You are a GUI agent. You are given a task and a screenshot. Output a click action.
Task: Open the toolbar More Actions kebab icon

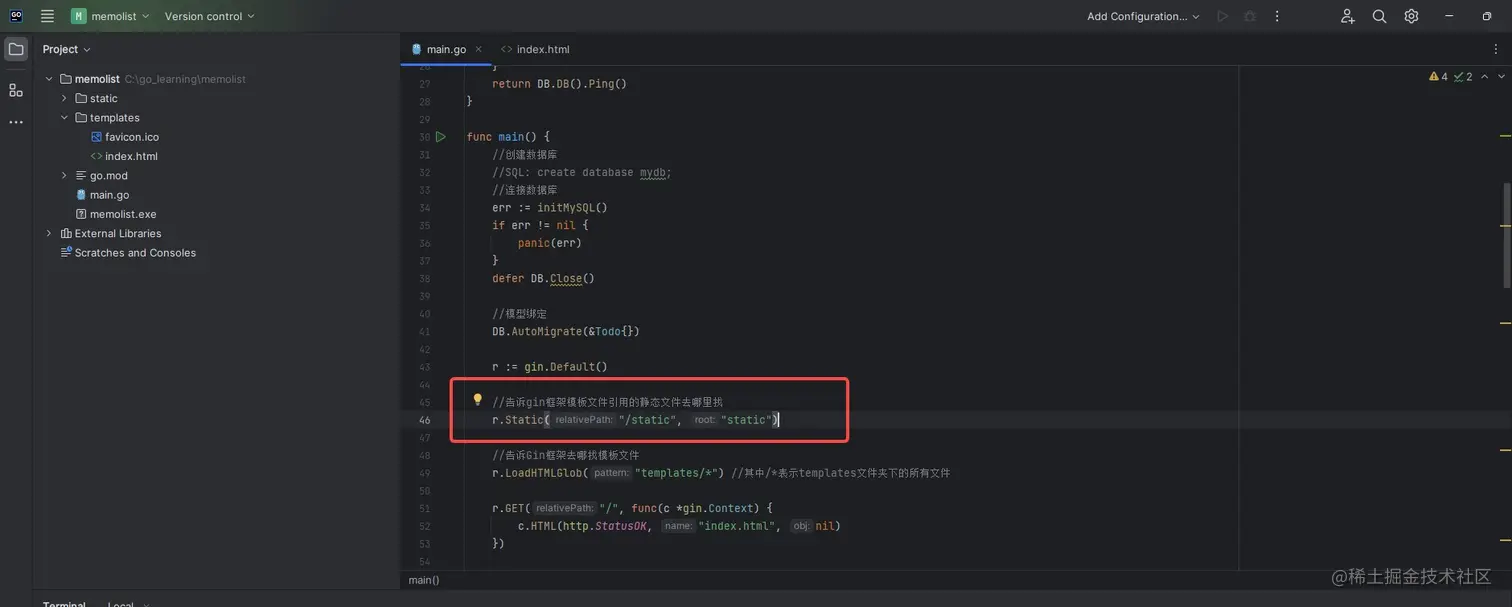(1277, 16)
